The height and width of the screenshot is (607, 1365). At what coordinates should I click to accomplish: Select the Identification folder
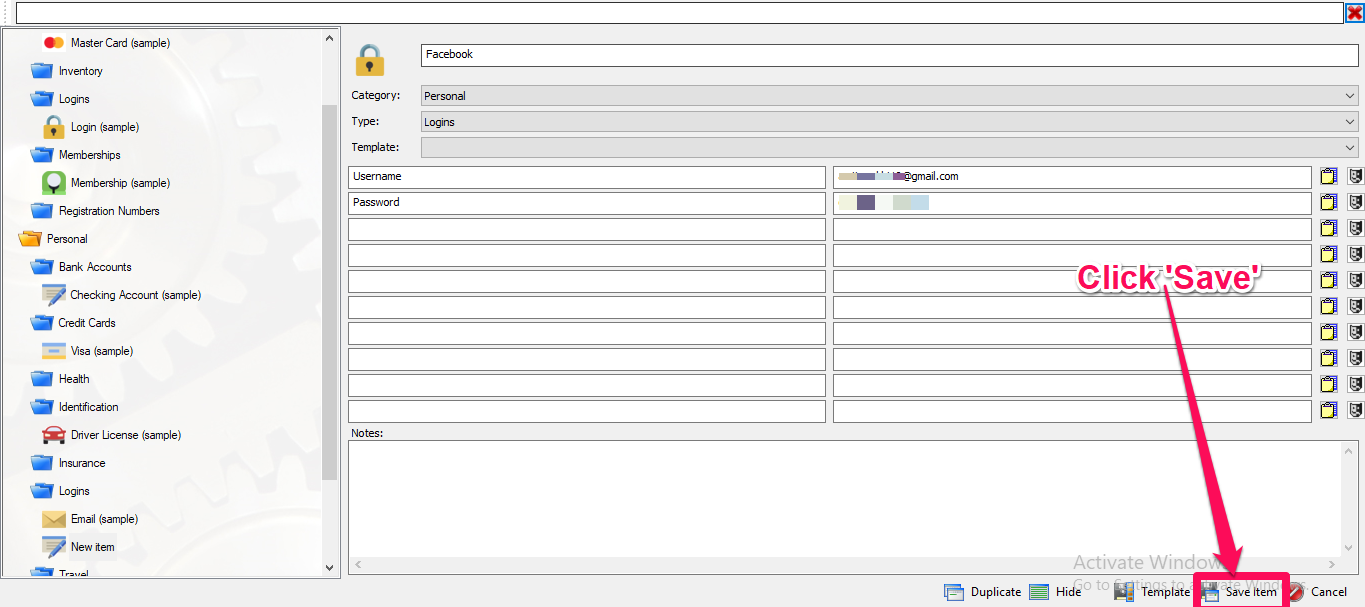tap(74, 407)
